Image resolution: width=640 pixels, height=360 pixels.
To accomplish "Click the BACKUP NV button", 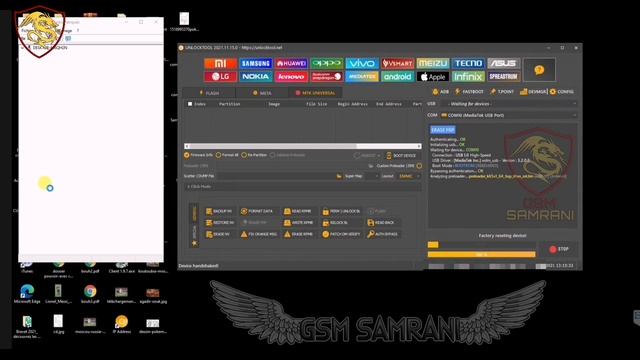I will tap(220, 211).
